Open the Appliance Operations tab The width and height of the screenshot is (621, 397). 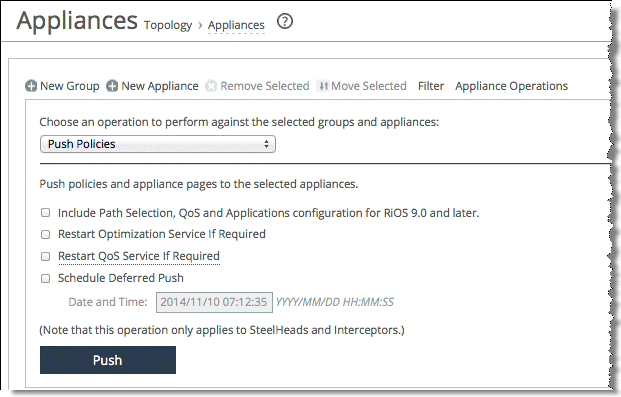point(511,86)
